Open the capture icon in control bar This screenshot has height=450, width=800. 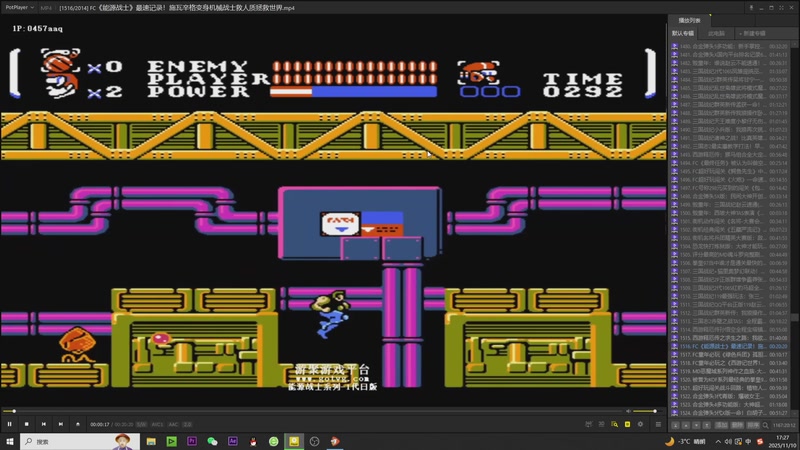point(589,424)
